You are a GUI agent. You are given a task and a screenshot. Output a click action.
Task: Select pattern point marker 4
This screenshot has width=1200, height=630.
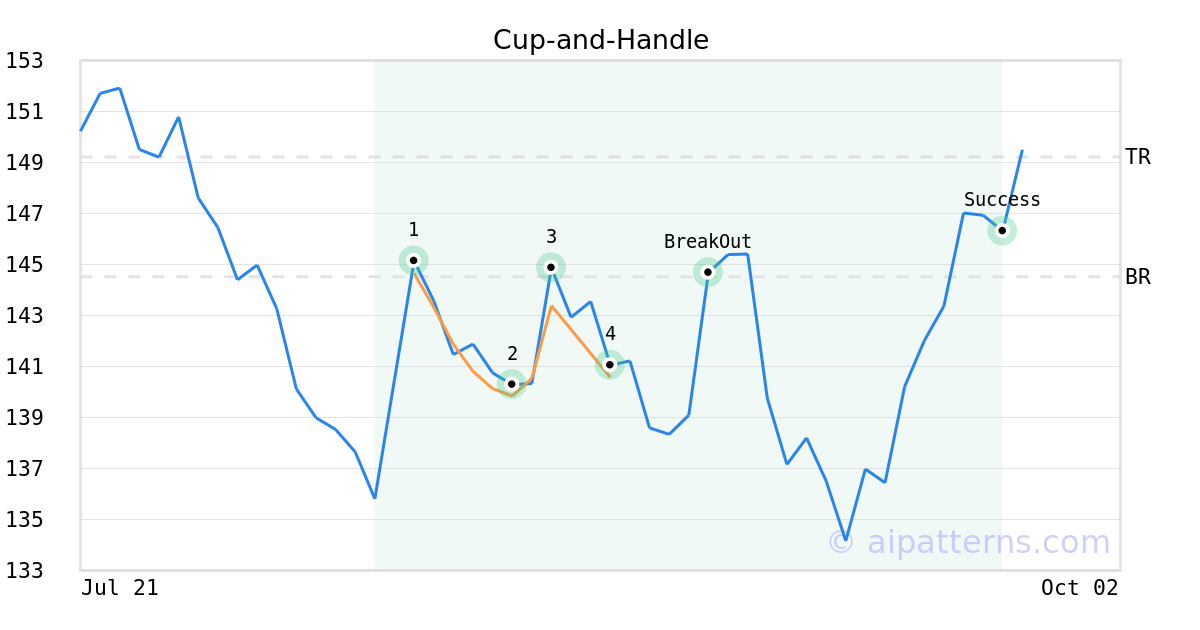(x=610, y=365)
